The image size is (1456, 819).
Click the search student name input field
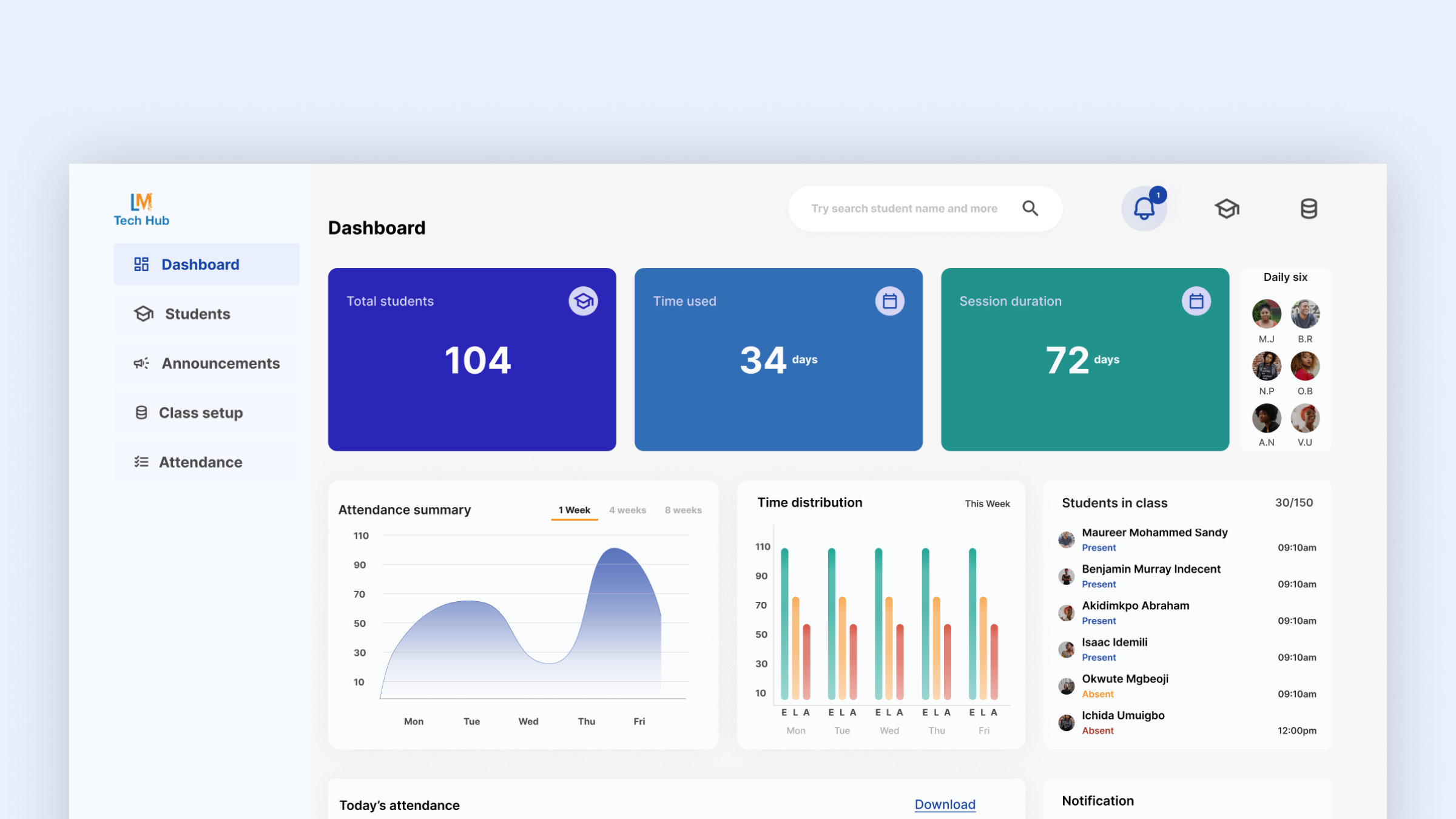[925, 209]
